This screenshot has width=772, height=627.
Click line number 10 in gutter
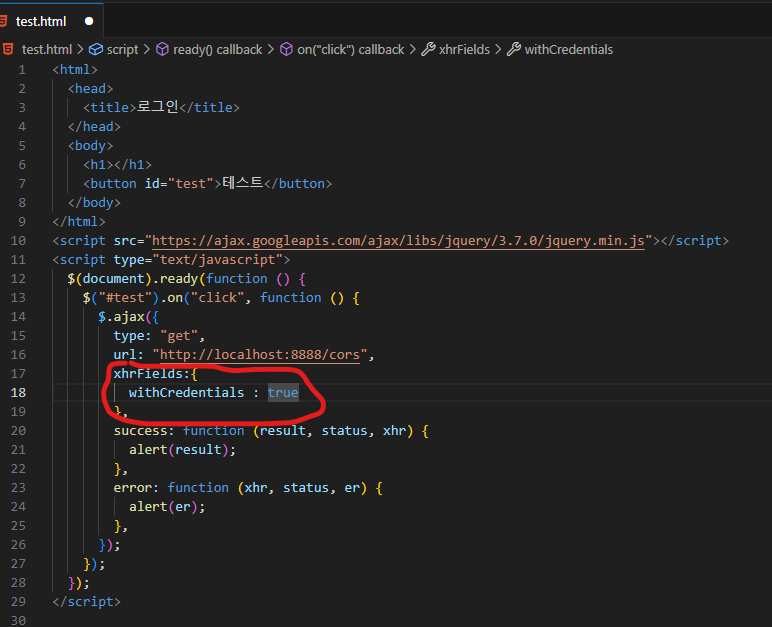click(x=18, y=241)
